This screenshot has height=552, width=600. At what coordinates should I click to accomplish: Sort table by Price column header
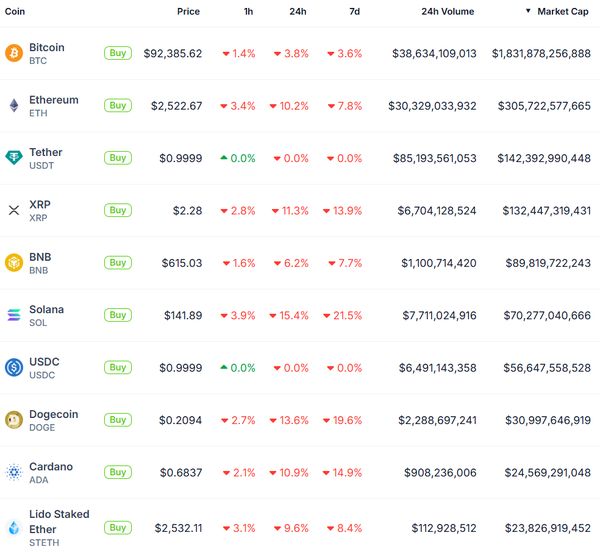(188, 11)
